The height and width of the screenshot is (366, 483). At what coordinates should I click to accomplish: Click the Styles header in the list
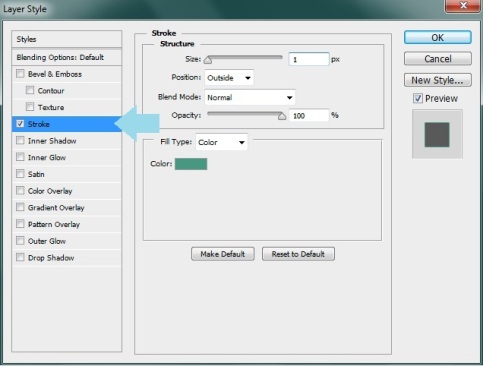coord(67,39)
